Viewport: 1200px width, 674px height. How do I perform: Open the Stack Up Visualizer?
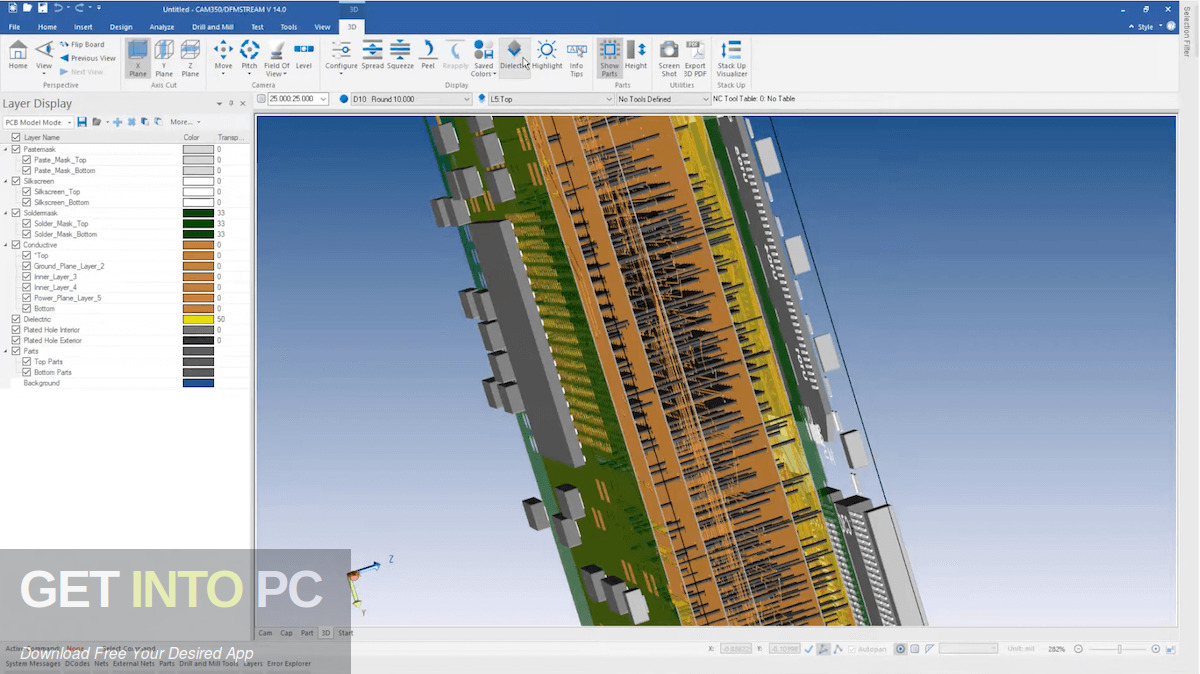[x=731, y=59]
